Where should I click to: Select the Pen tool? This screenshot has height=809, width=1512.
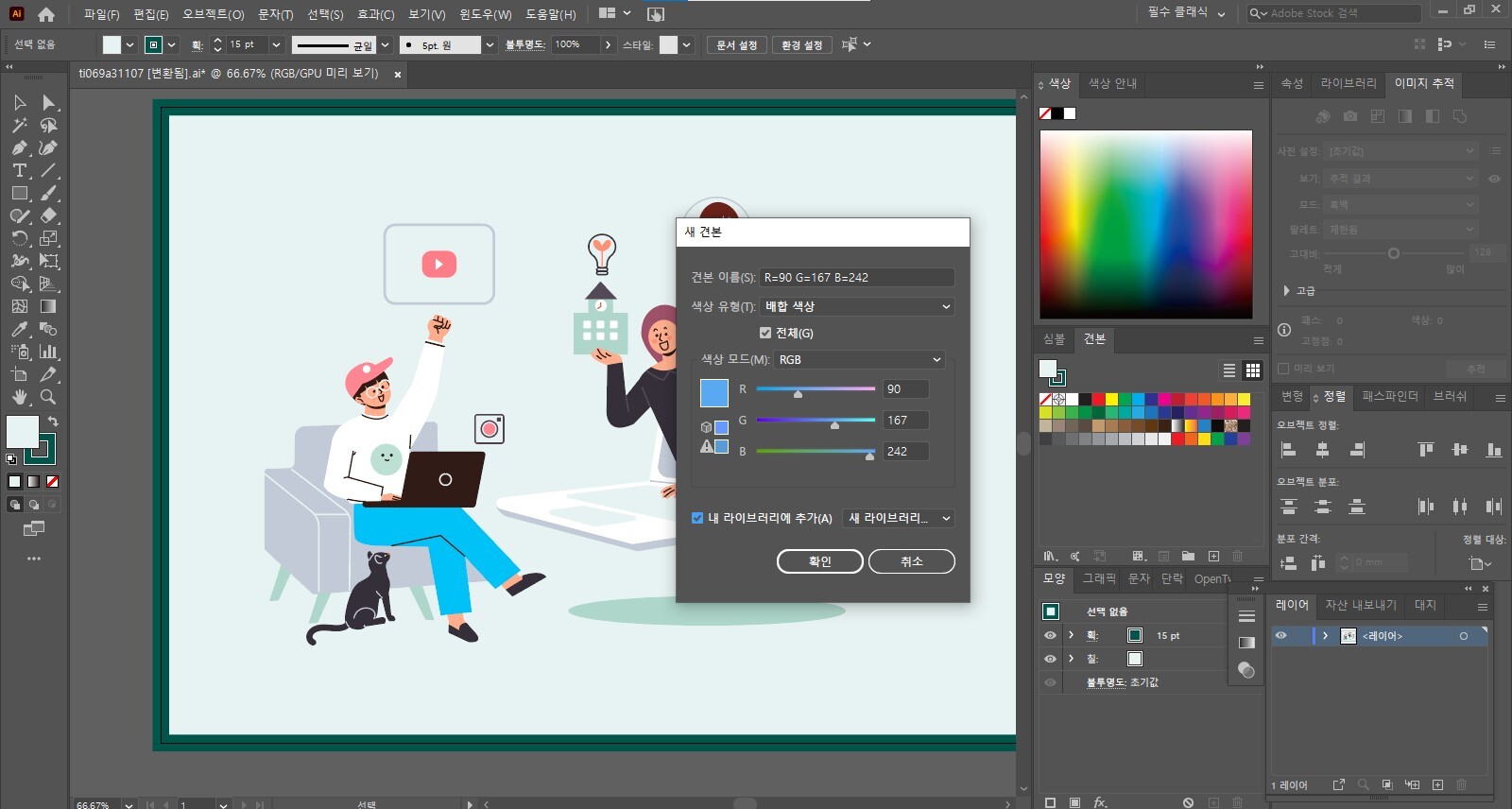click(19, 147)
